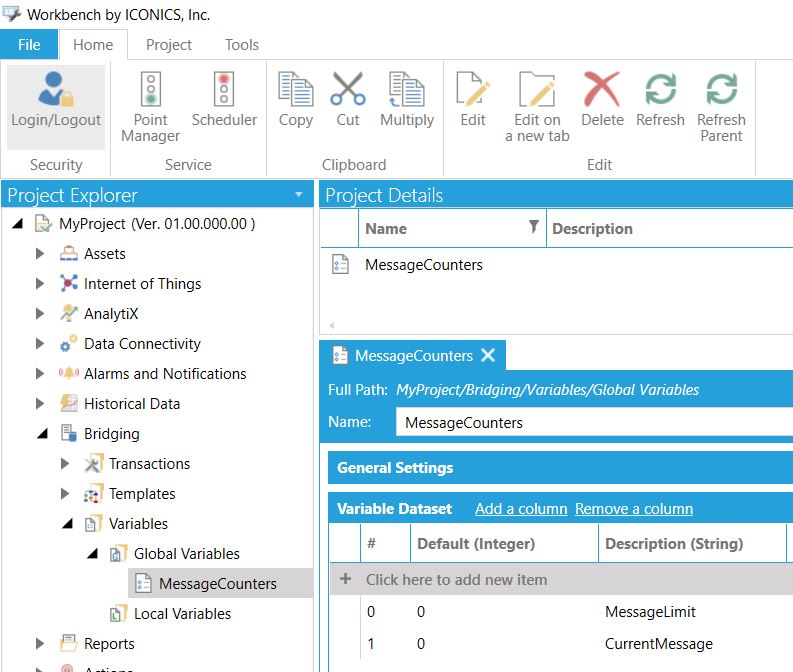Click the Add a column link
Screen dimensions: 793x672
pos(521,509)
